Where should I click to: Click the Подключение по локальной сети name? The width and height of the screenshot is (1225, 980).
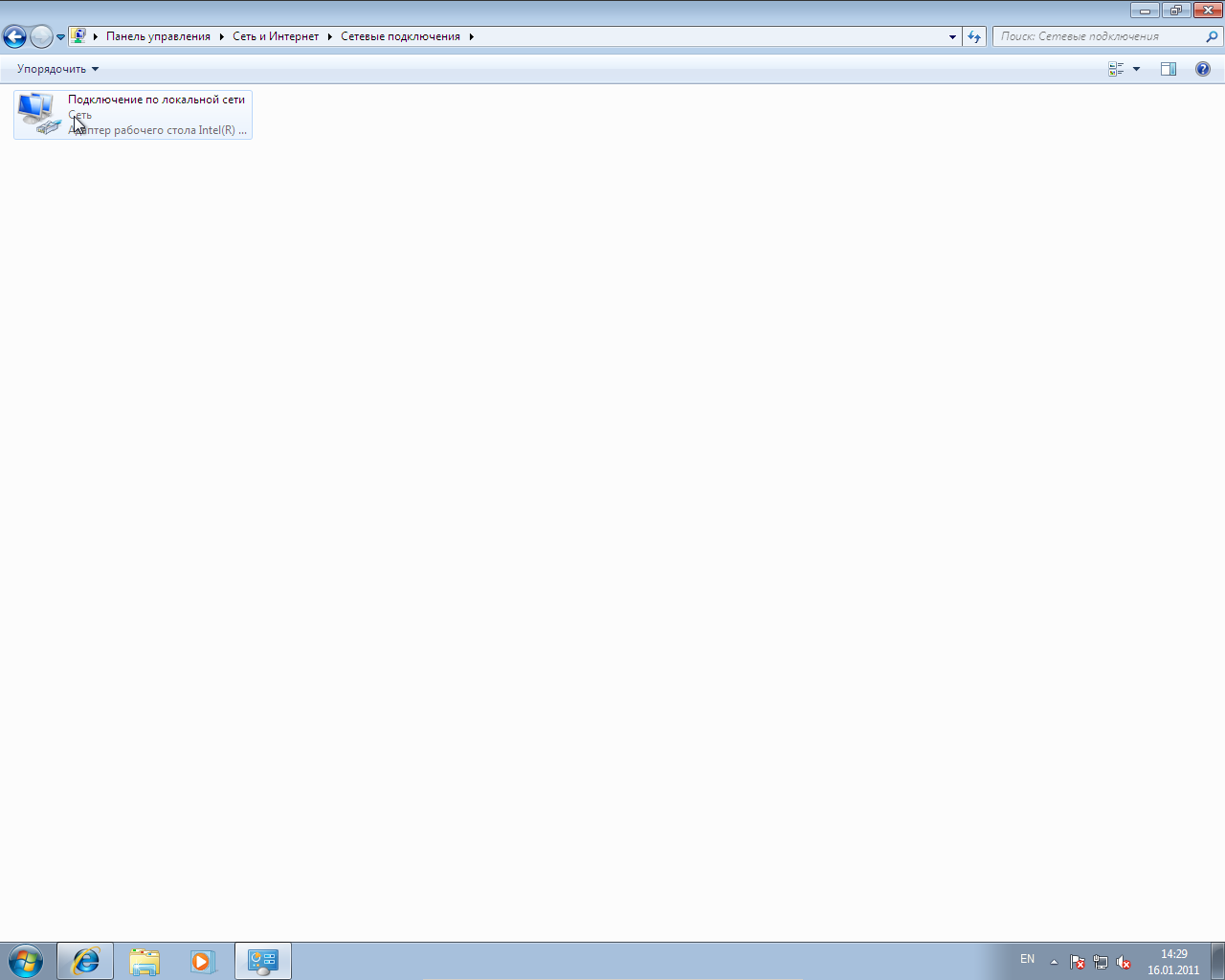[x=156, y=100]
